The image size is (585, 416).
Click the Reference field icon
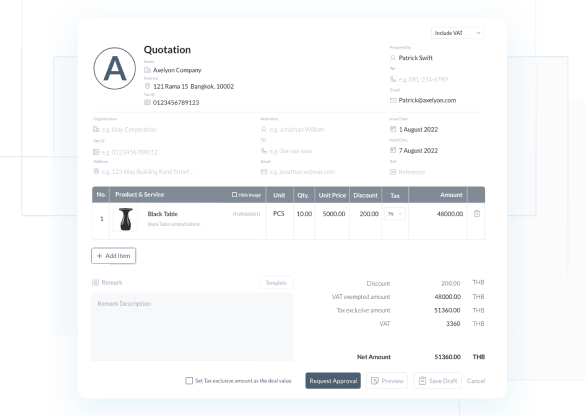[x=393, y=172]
